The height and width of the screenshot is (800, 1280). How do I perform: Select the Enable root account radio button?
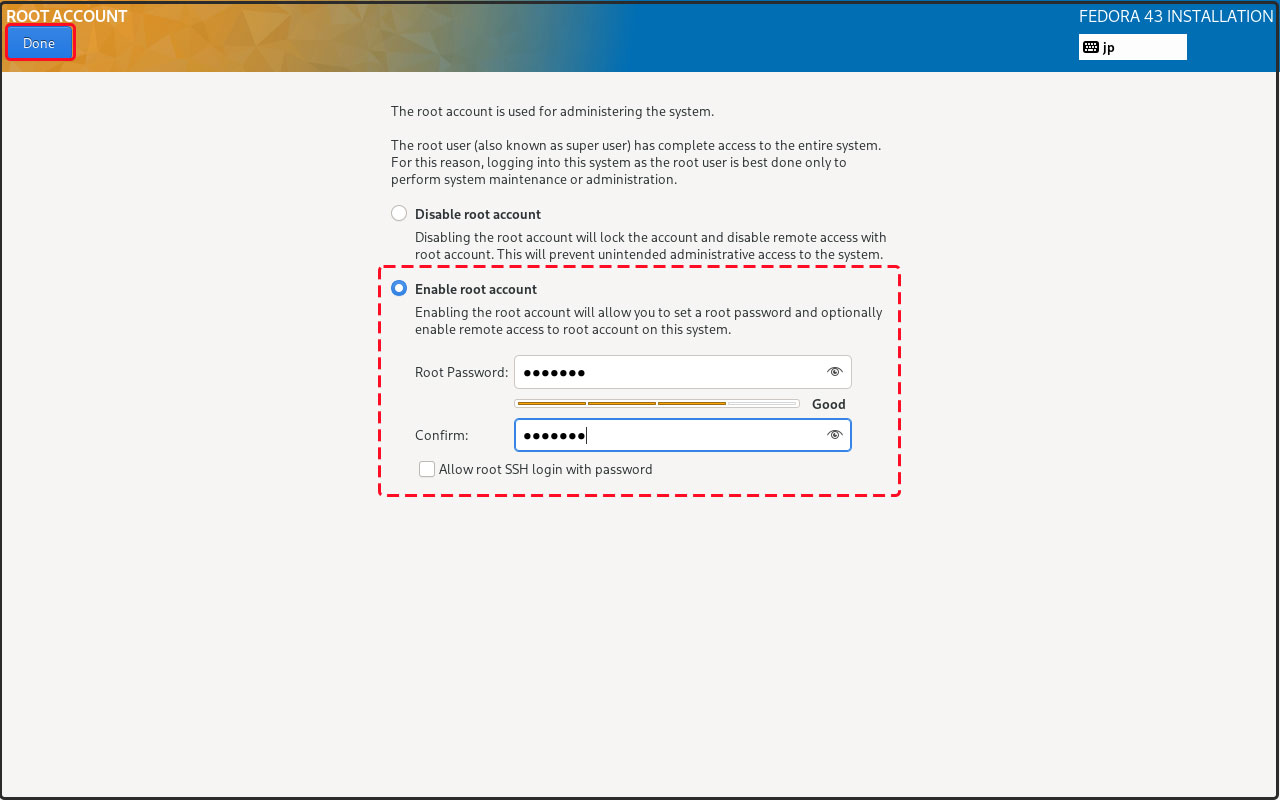tap(399, 289)
